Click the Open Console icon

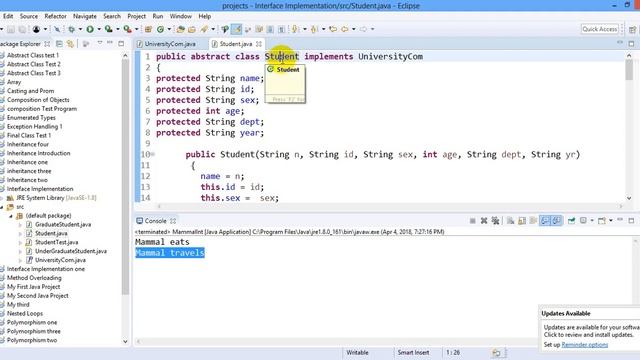tap(602, 221)
